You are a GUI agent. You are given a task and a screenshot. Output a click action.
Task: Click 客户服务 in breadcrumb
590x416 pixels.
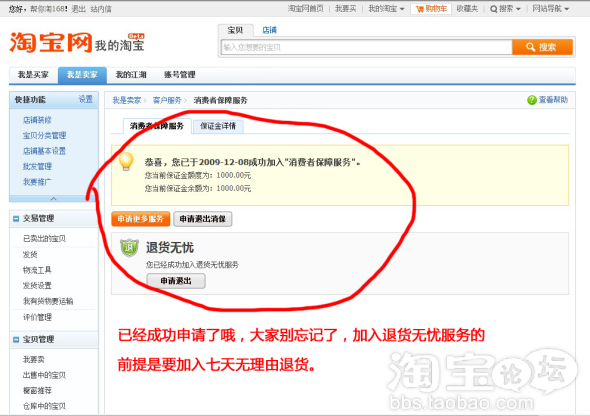167,100
